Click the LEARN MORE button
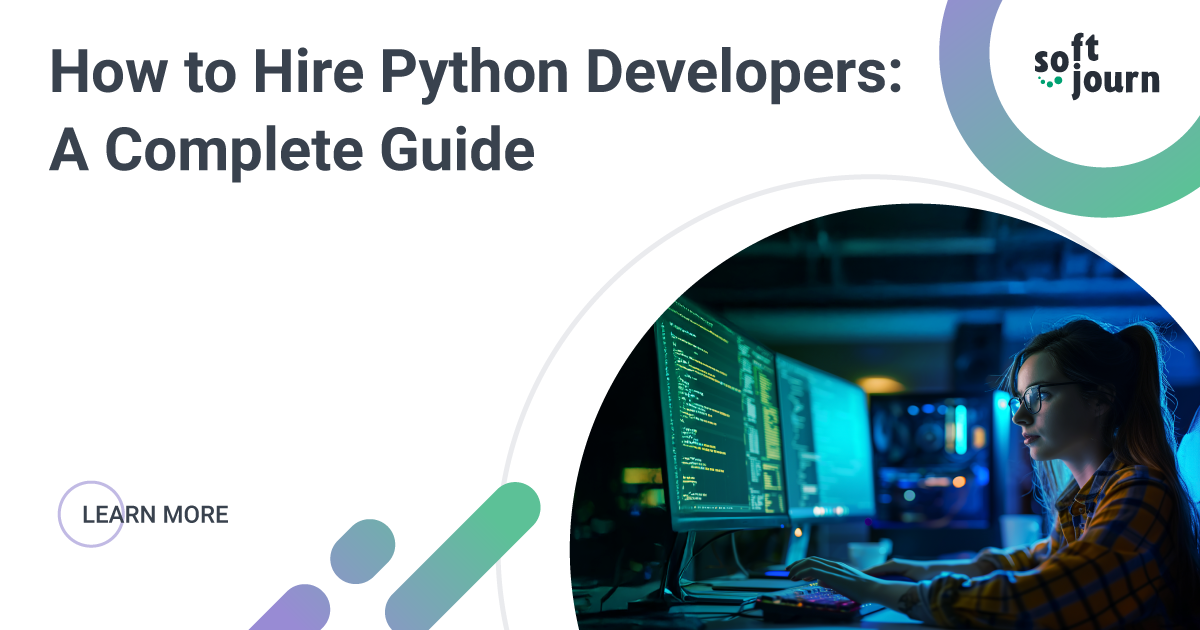 tap(155, 515)
